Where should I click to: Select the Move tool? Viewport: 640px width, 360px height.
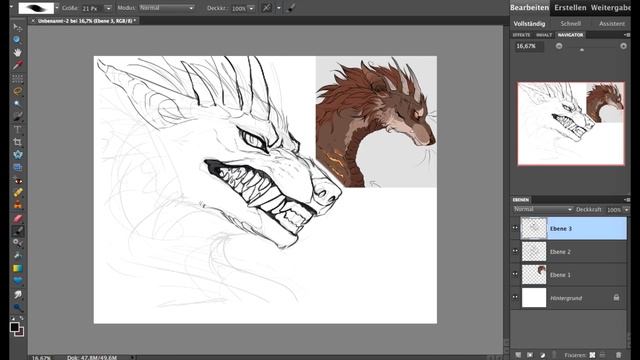coord(17,27)
